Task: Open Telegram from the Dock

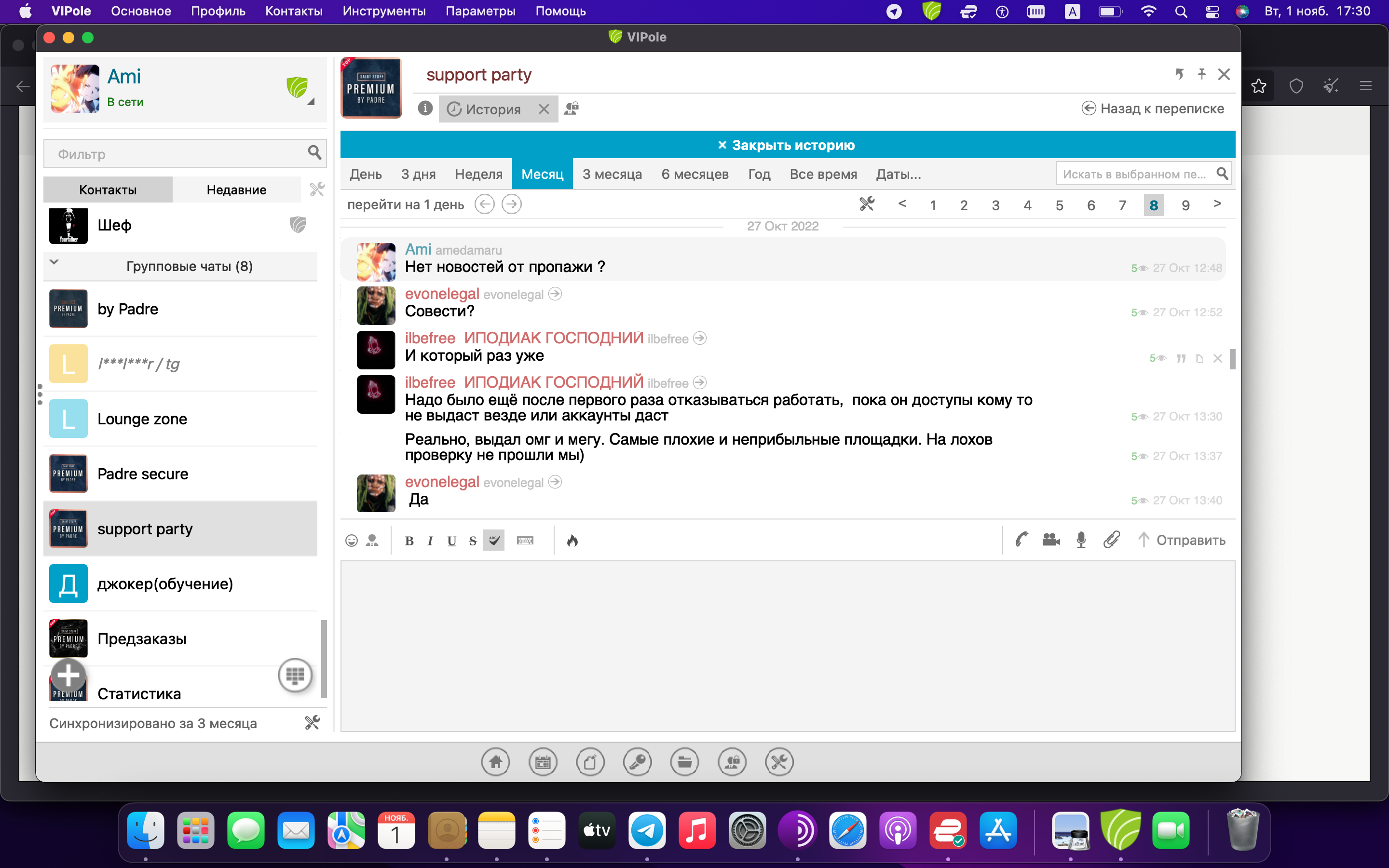Action: click(647, 830)
